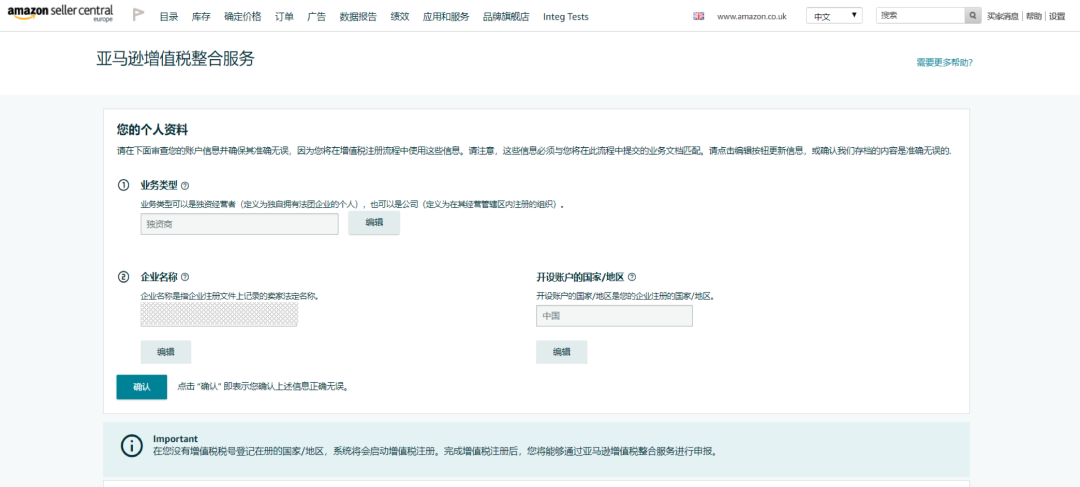Screen dimensions: 1080x487
Task: Click the search magnifier button
Action: coord(973,16)
